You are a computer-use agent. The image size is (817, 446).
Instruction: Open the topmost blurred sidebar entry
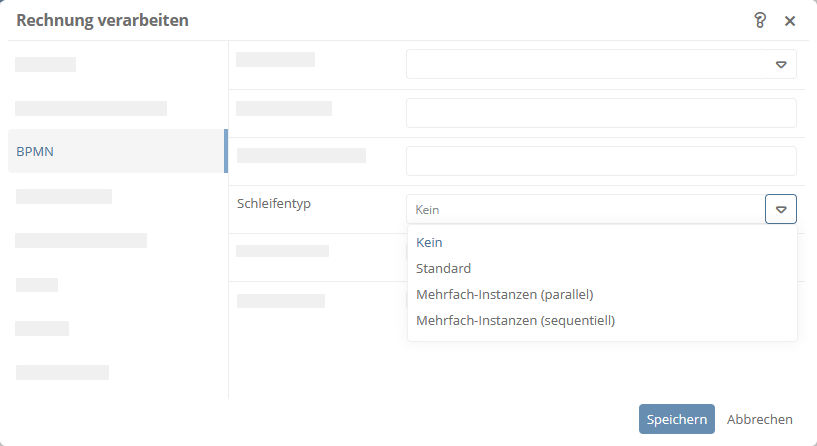45,65
